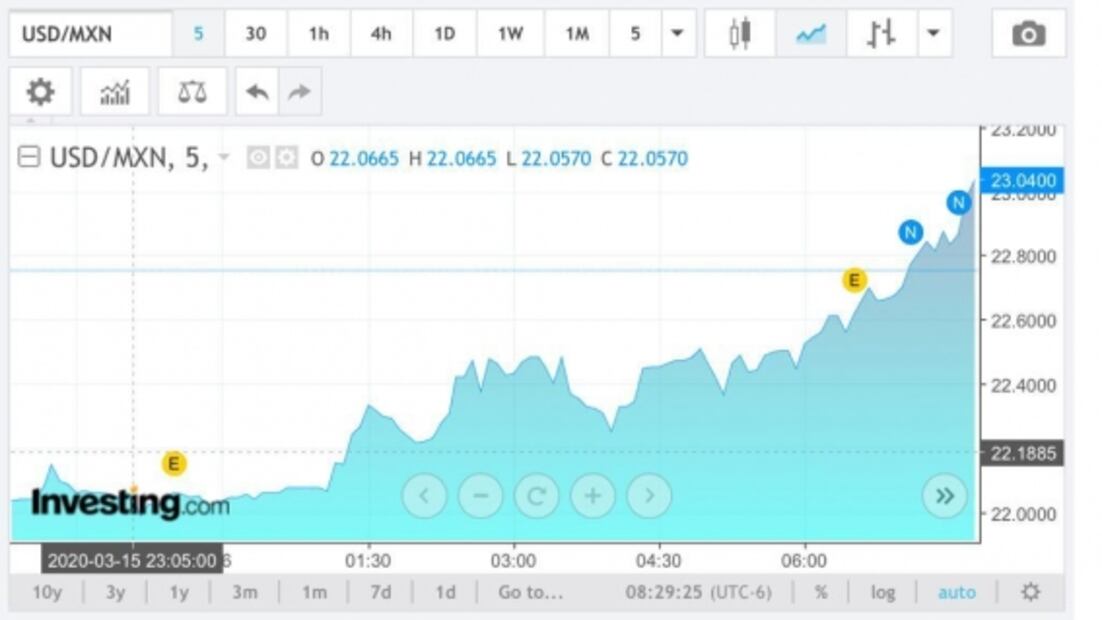Take a chart snapshot with the camera icon
This screenshot has width=1102, height=620.
click(x=1030, y=33)
